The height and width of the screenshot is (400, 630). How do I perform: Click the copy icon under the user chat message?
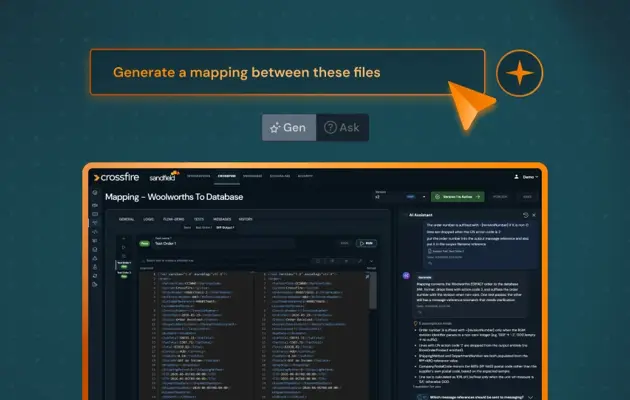coord(430,263)
